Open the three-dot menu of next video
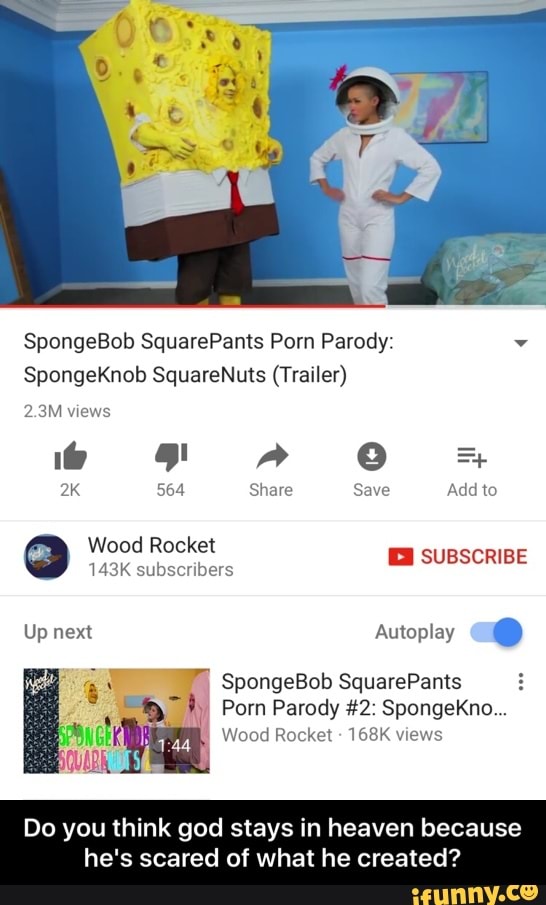 [521, 682]
